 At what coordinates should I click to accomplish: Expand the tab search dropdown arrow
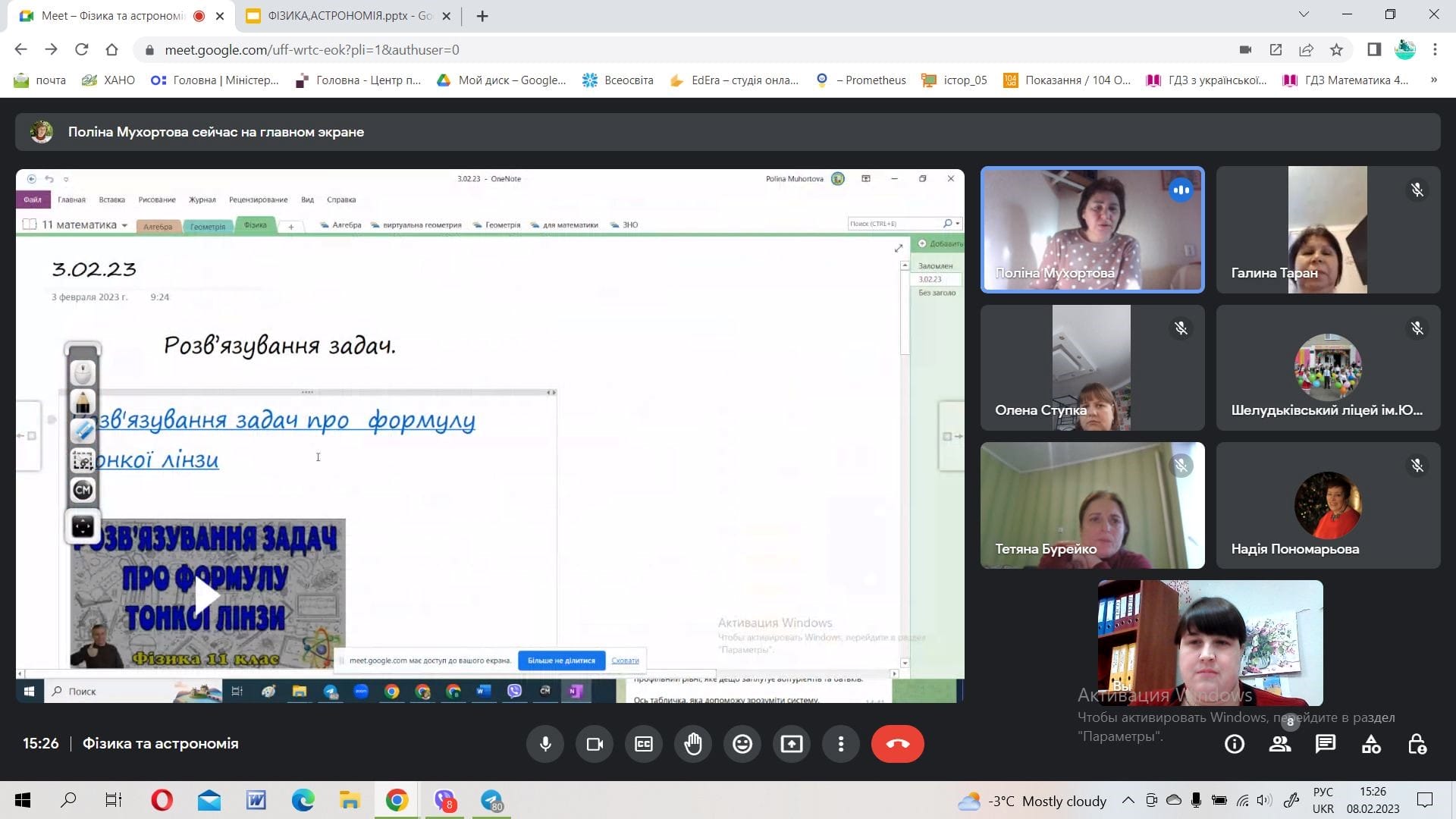click(x=1304, y=14)
